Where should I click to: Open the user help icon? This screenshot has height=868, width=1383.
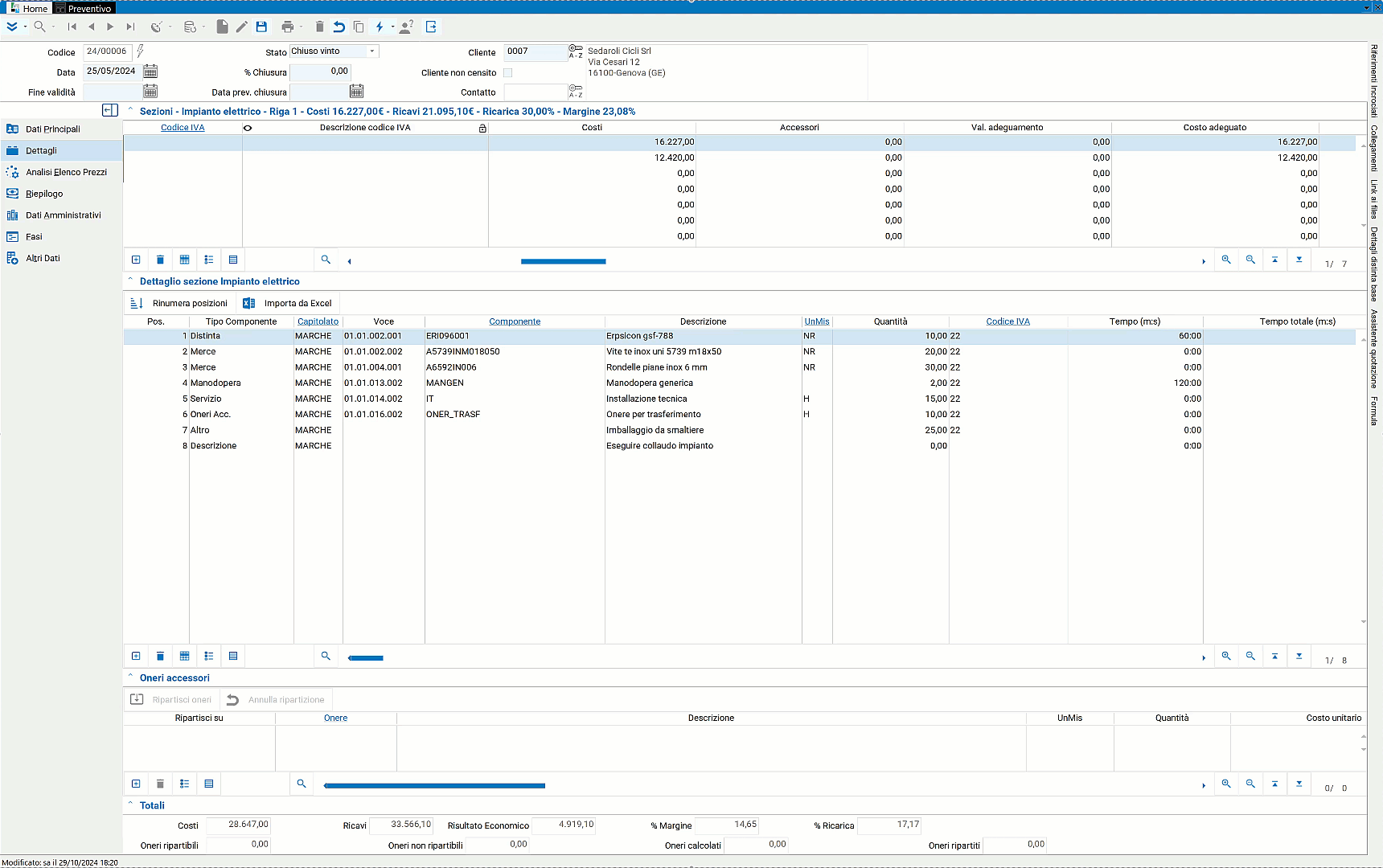406,27
